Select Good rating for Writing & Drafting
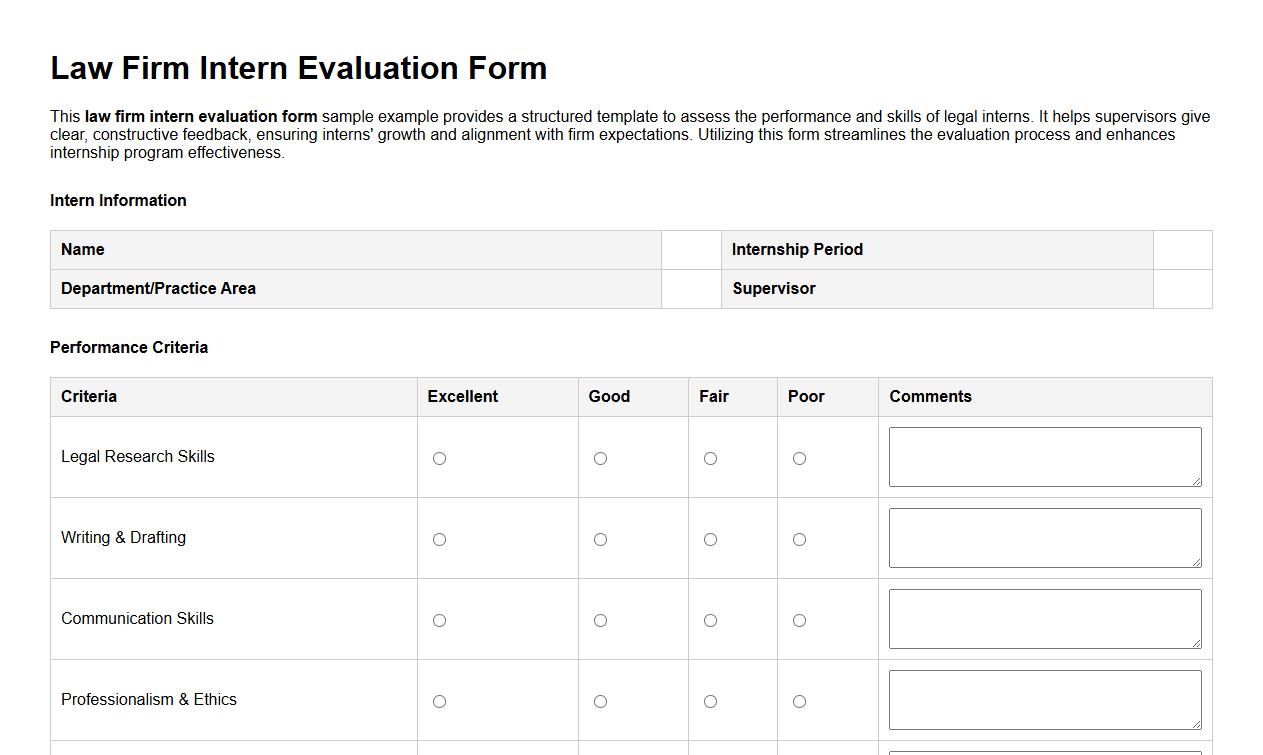The image size is (1263, 755). [600, 539]
